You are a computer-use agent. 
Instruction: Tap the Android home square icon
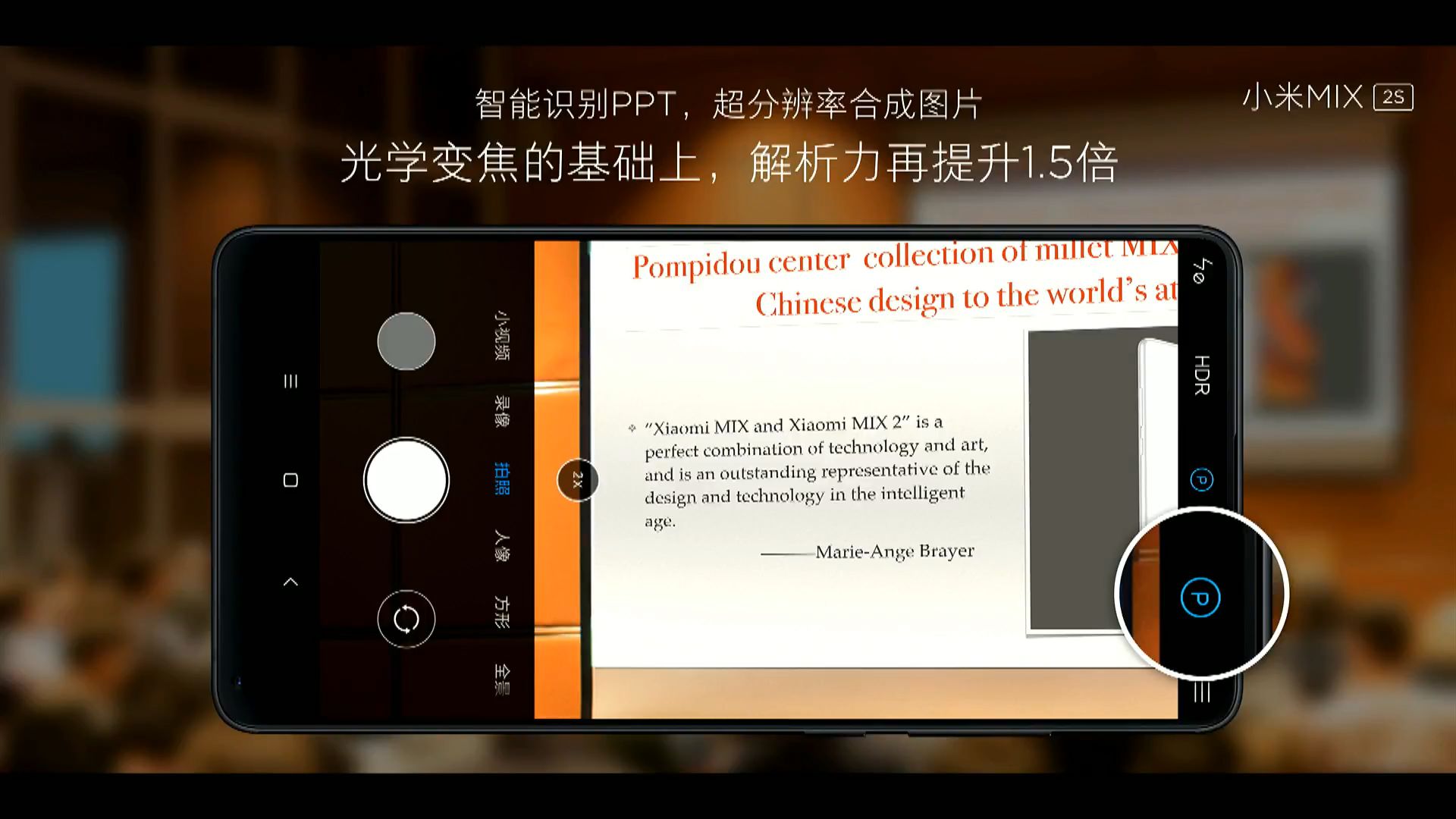pyautogui.click(x=290, y=480)
